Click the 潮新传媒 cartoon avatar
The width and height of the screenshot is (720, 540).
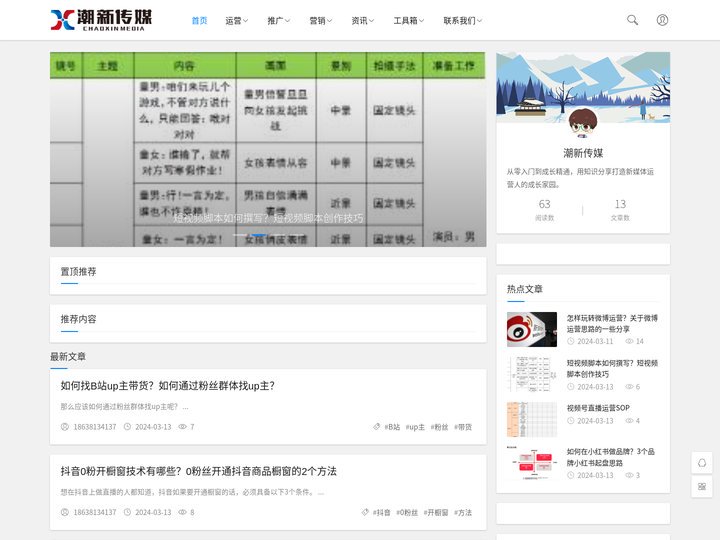point(583,123)
